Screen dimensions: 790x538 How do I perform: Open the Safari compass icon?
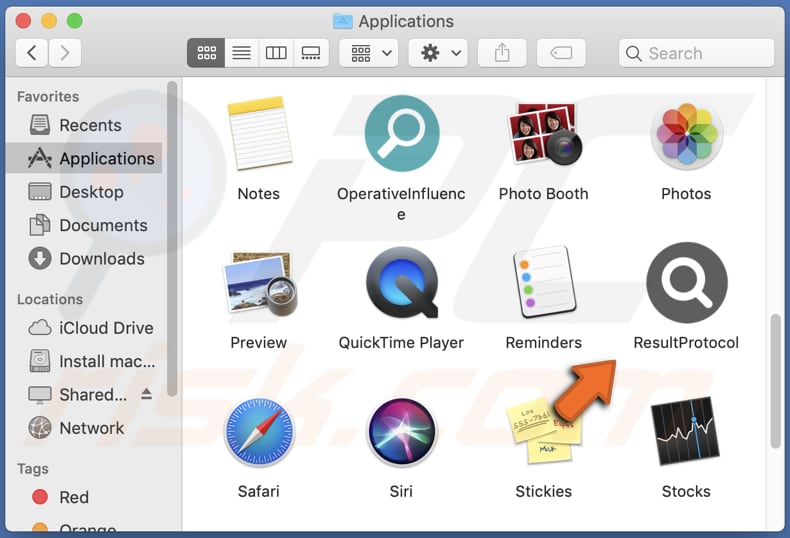pos(259,432)
